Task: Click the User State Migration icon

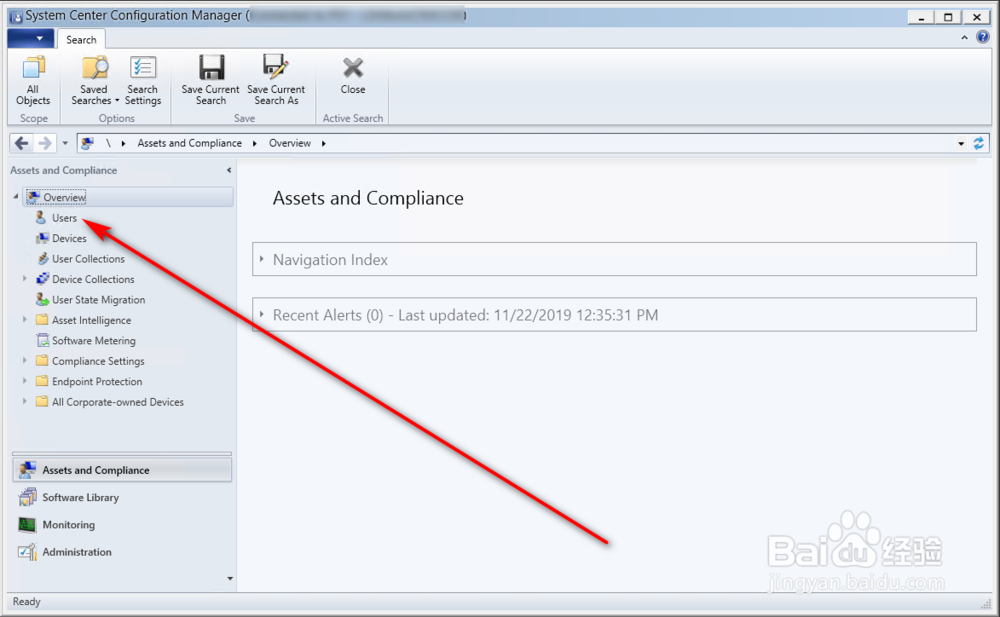Action: [42, 299]
